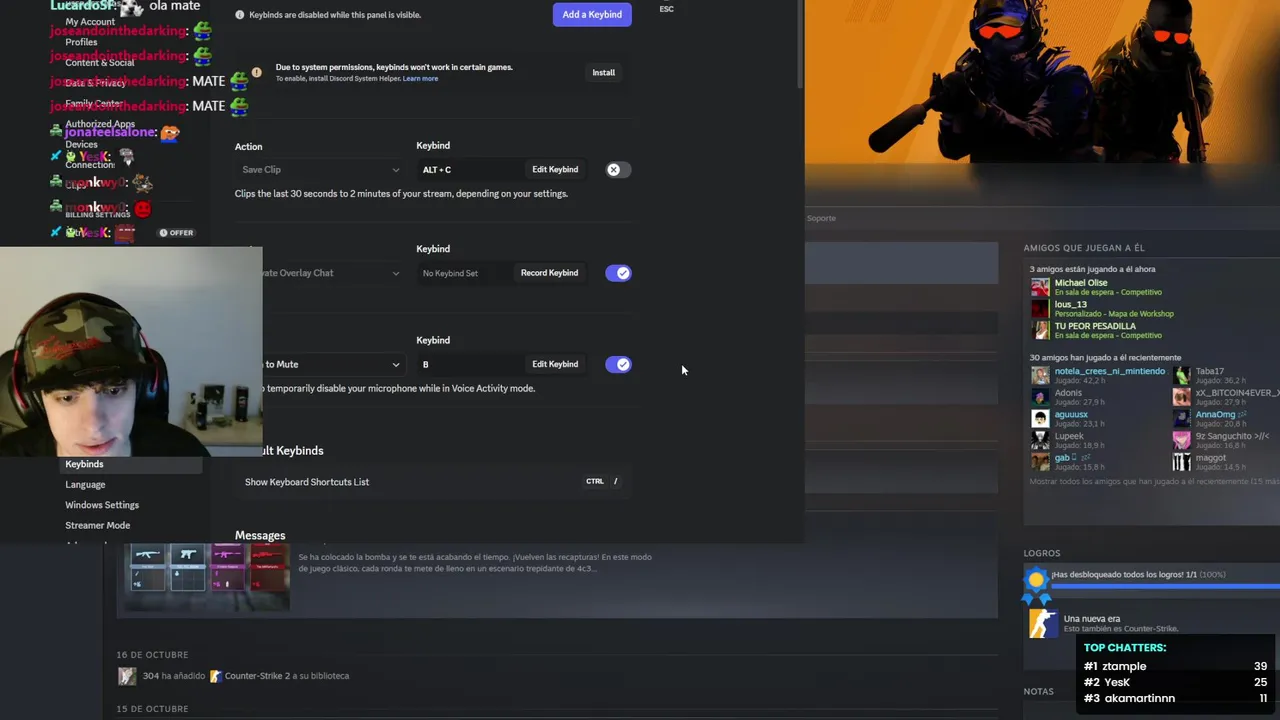Click the CTRL key badge for shortcuts list
The width and height of the screenshot is (1280, 720).
pos(595,482)
